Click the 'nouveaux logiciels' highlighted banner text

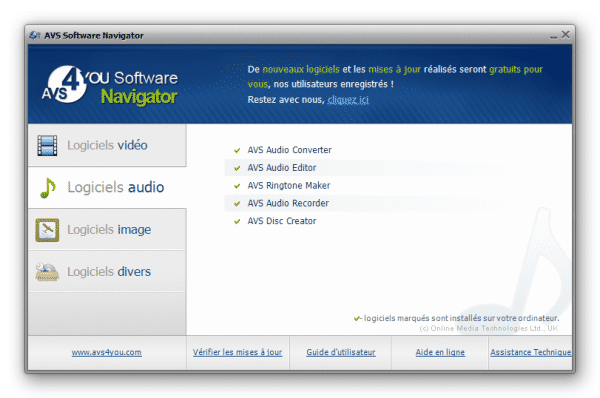point(301,69)
